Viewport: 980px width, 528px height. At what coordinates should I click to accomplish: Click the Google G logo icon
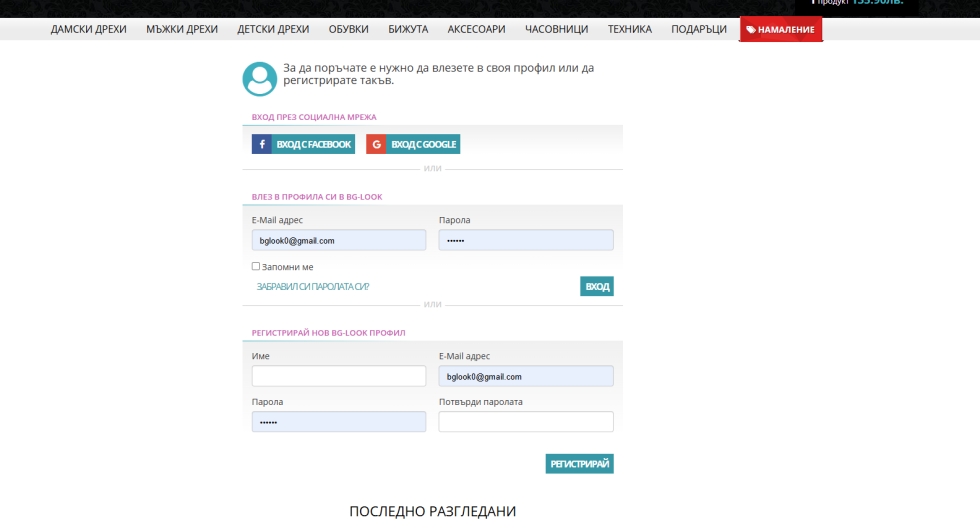[377, 144]
